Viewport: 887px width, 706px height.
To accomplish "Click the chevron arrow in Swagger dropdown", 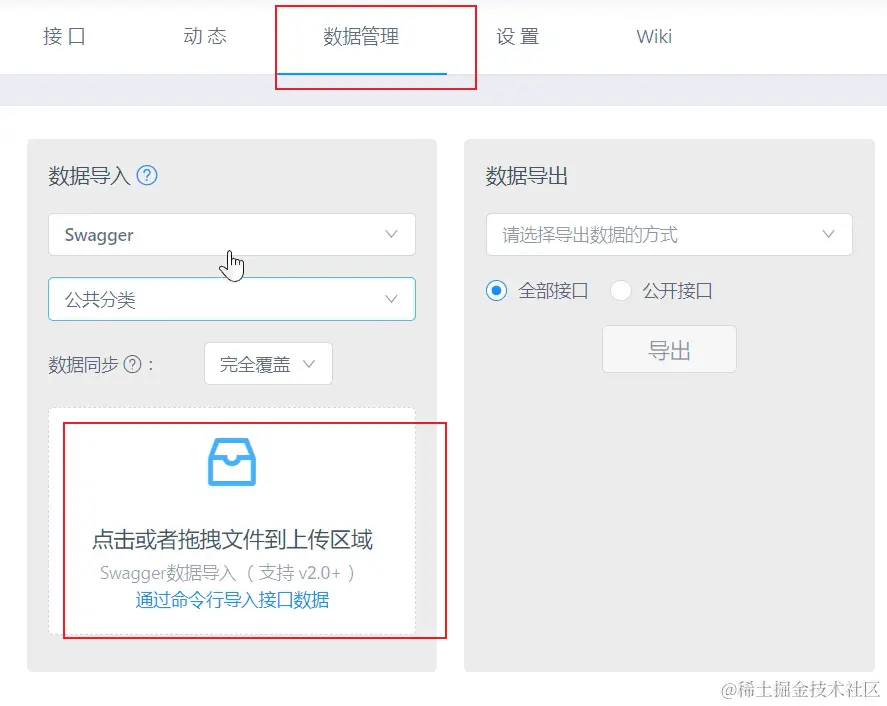I will 391,234.
